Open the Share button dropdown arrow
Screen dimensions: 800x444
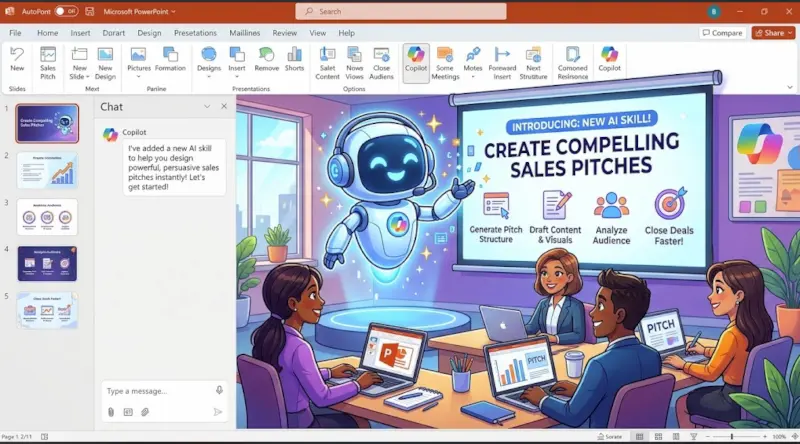coord(790,33)
